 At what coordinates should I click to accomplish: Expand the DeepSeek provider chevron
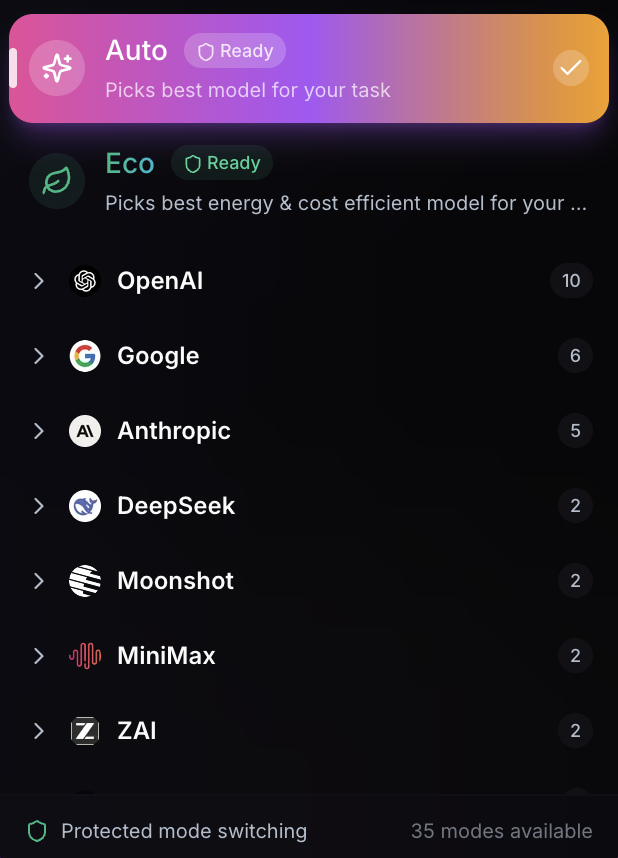tap(39, 506)
